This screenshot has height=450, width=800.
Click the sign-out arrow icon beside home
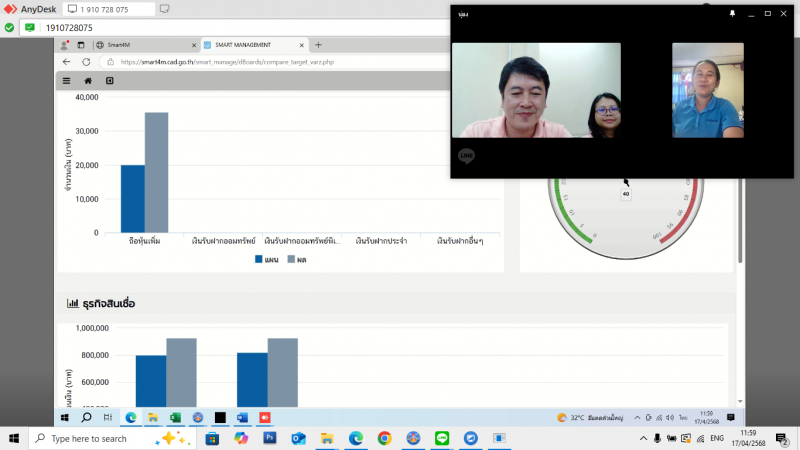tap(110, 81)
